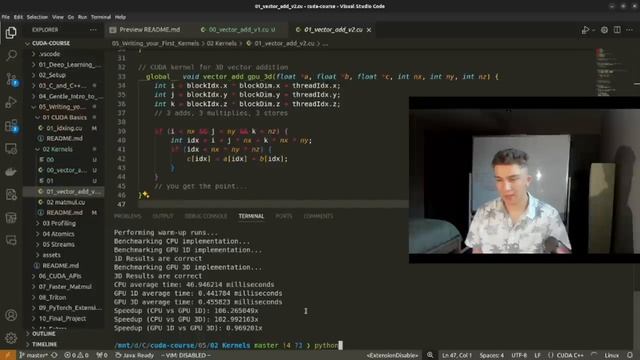
Task: Collapse the 05_Writing_yo... folder
Action: [62, 107]
